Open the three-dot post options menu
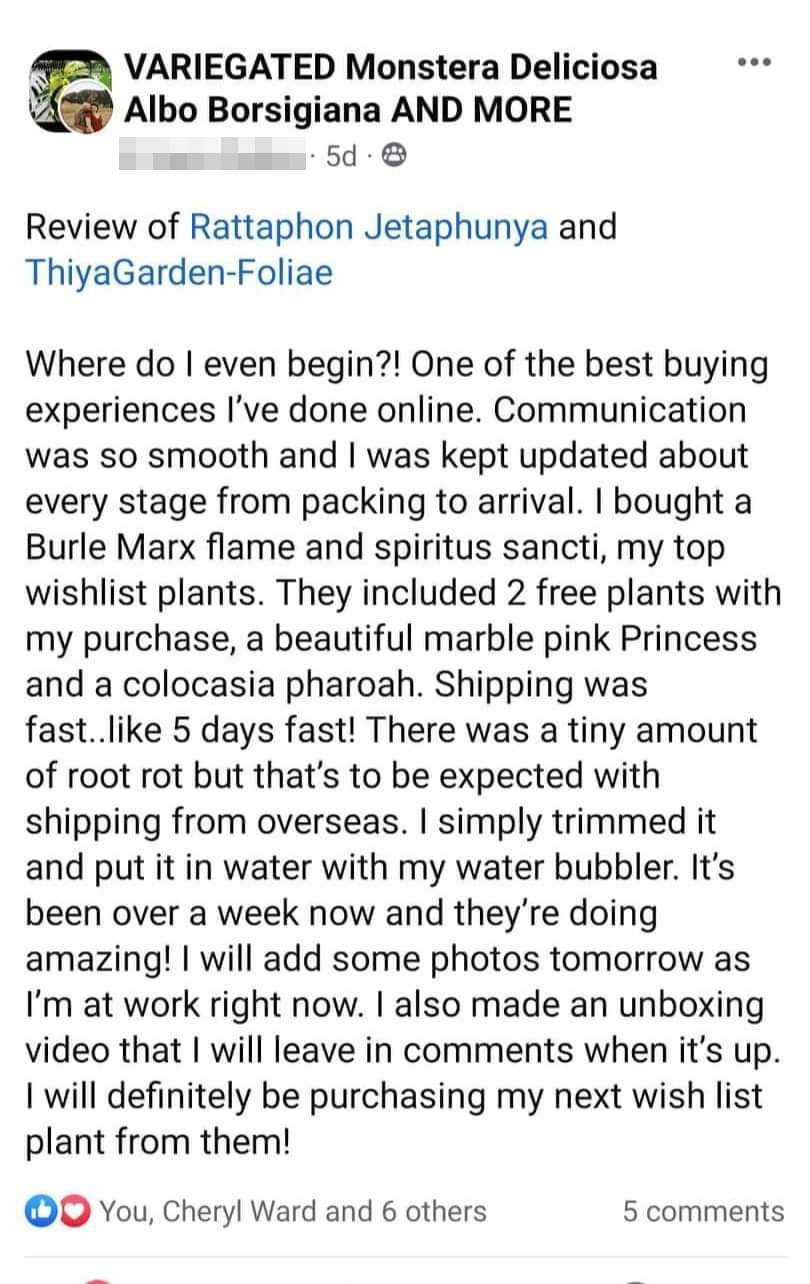Screen dimensions: 810x1284 click(x=753, y=63)
